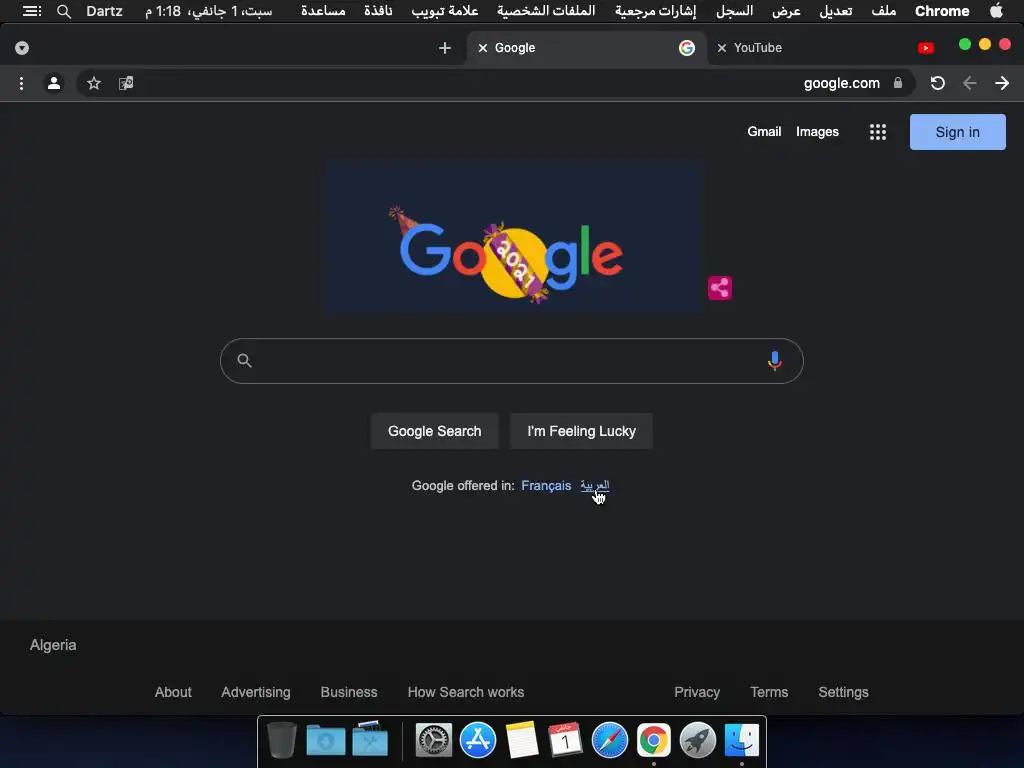Image resolution: width=1024 pixels, height=768 pixels.
Task: Click the magnifier icon inside search box
Action: tap(244, 360)
